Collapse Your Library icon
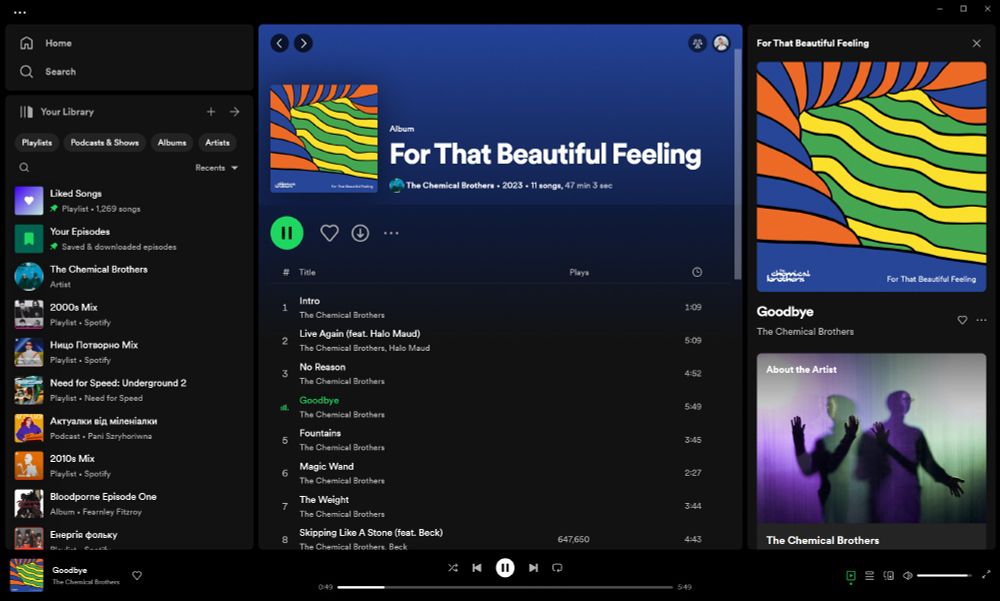Viewport: 1000px width, 601px height. (x=26, y=112)
